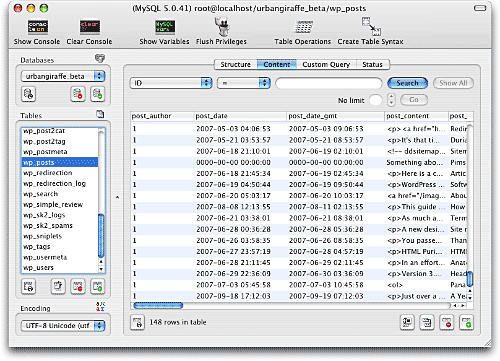Select the wp_users table
The height and width of the screenshot is (361, 500).
pyautogui.click(x=60, y=267)
